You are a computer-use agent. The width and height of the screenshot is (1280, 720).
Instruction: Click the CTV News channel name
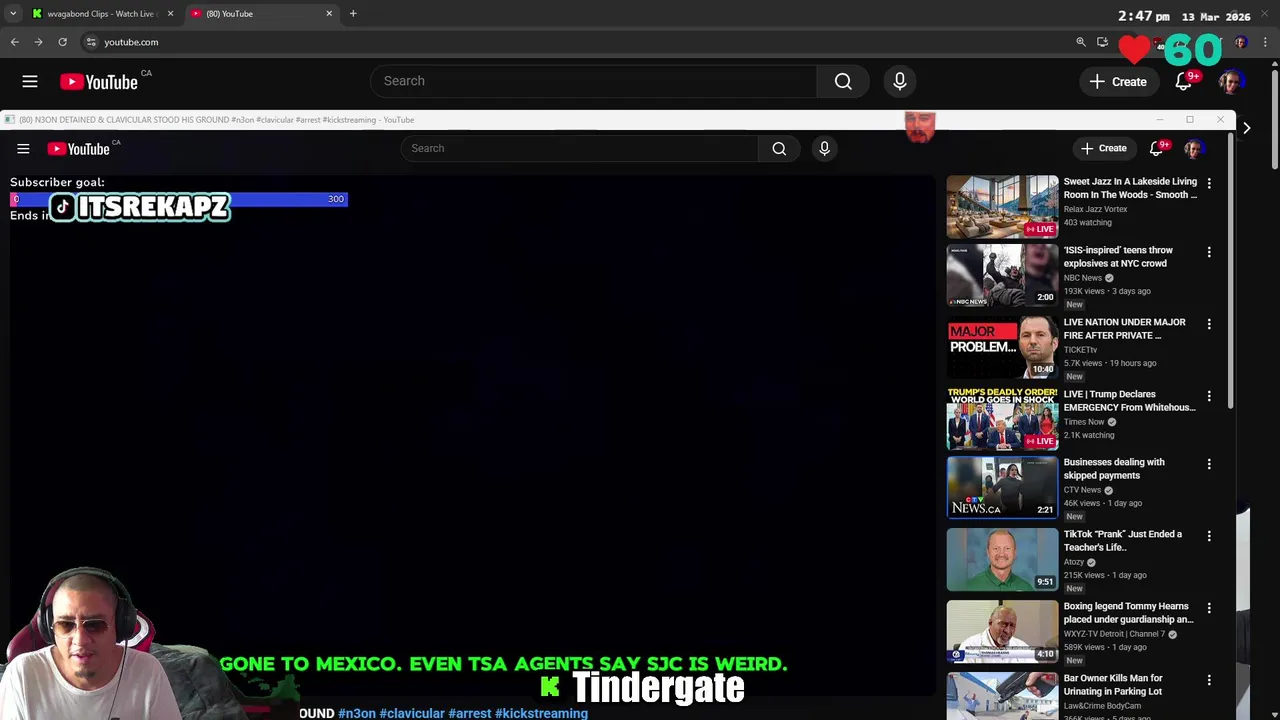pos(1082,490)
